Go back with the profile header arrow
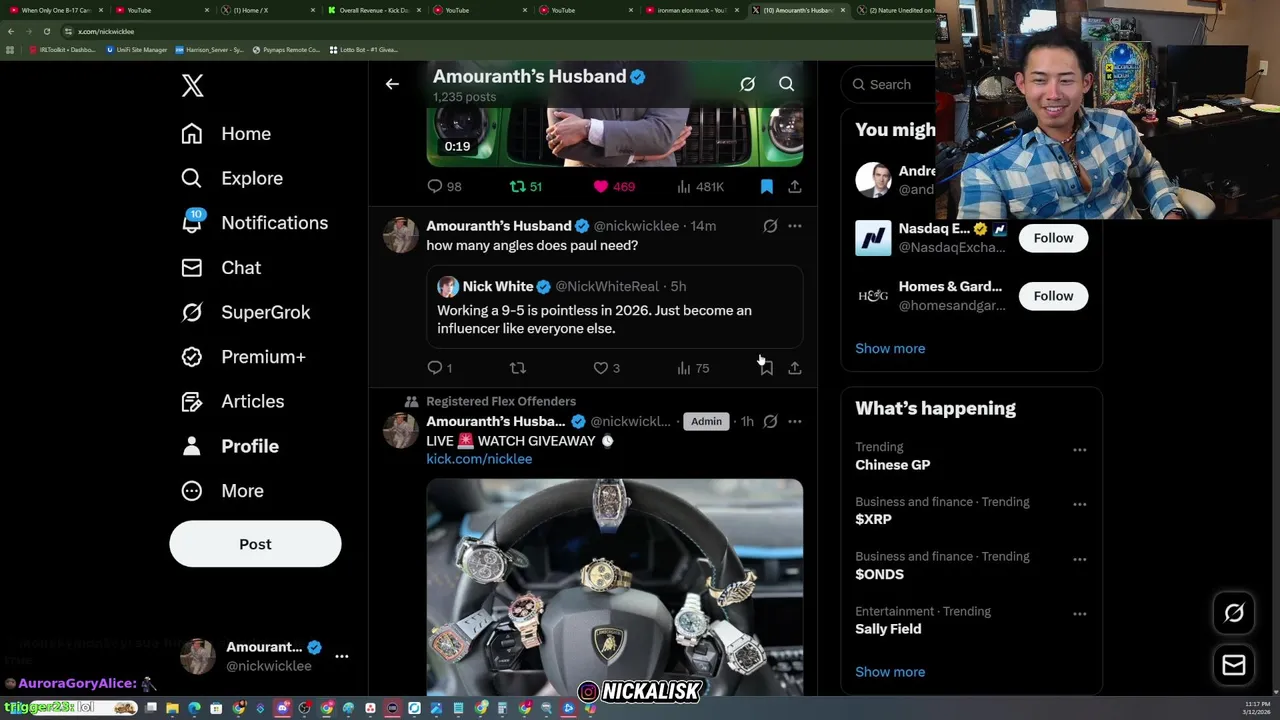 (x=392, y=84)
